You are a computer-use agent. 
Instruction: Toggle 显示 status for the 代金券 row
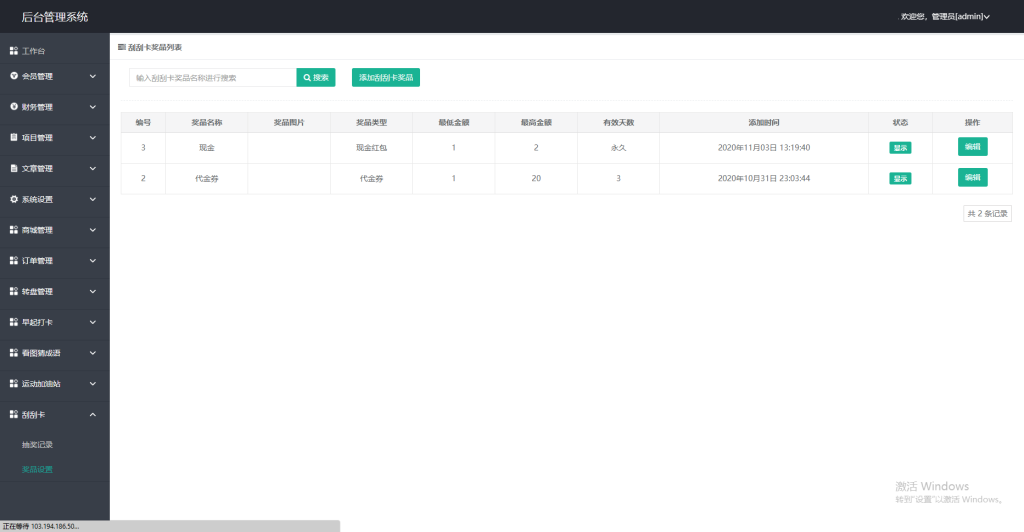click(900, 178)
